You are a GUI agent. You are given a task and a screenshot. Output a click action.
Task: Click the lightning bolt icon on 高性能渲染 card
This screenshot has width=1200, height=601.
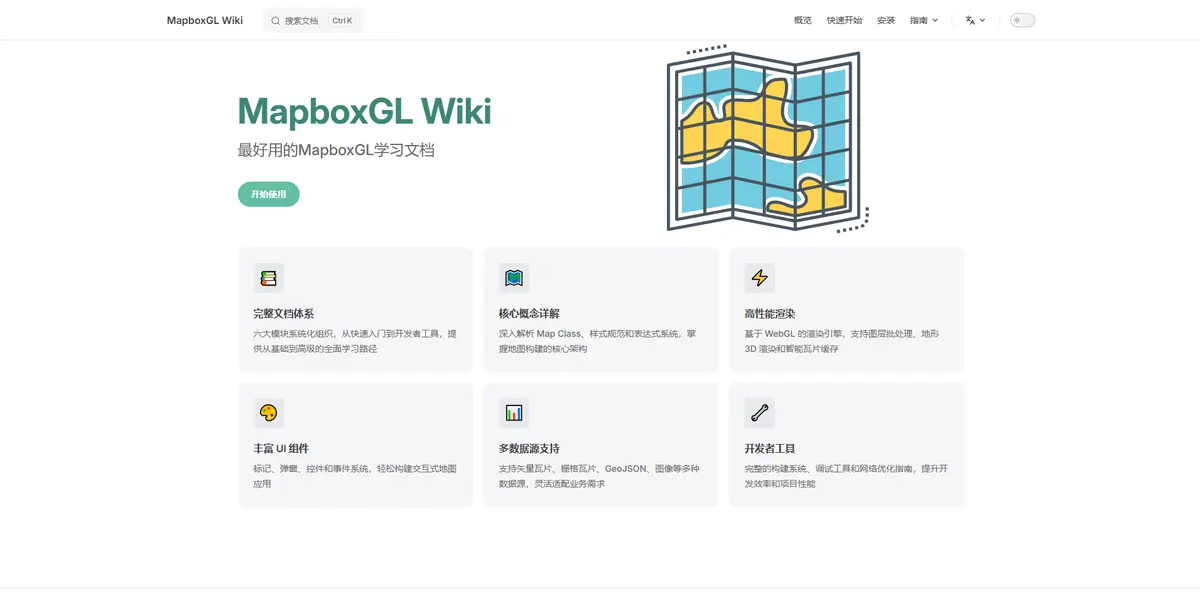759,278
